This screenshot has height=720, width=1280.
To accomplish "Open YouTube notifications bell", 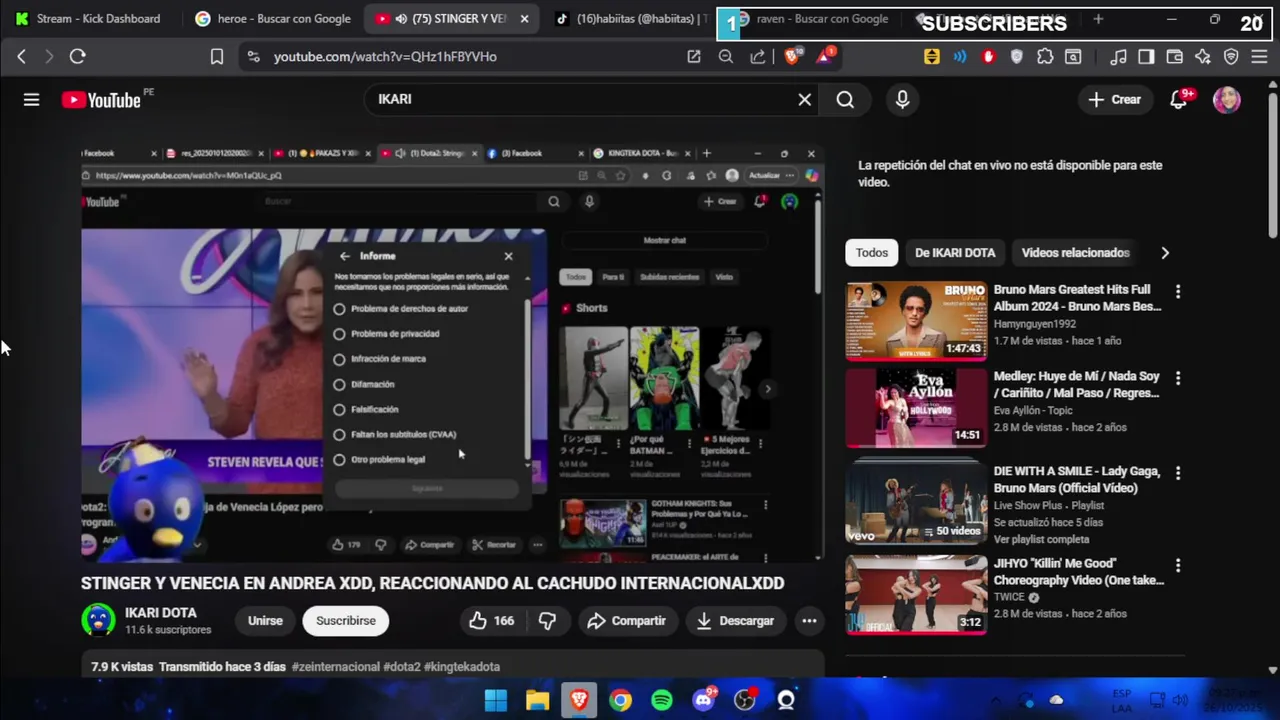I will pos(1180,99).
